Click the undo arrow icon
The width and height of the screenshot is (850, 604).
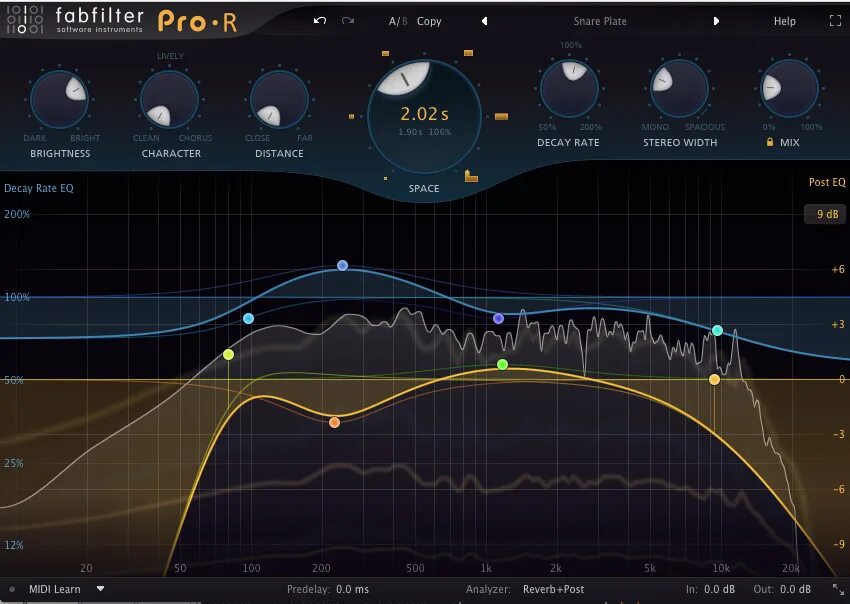coord(320,21)
